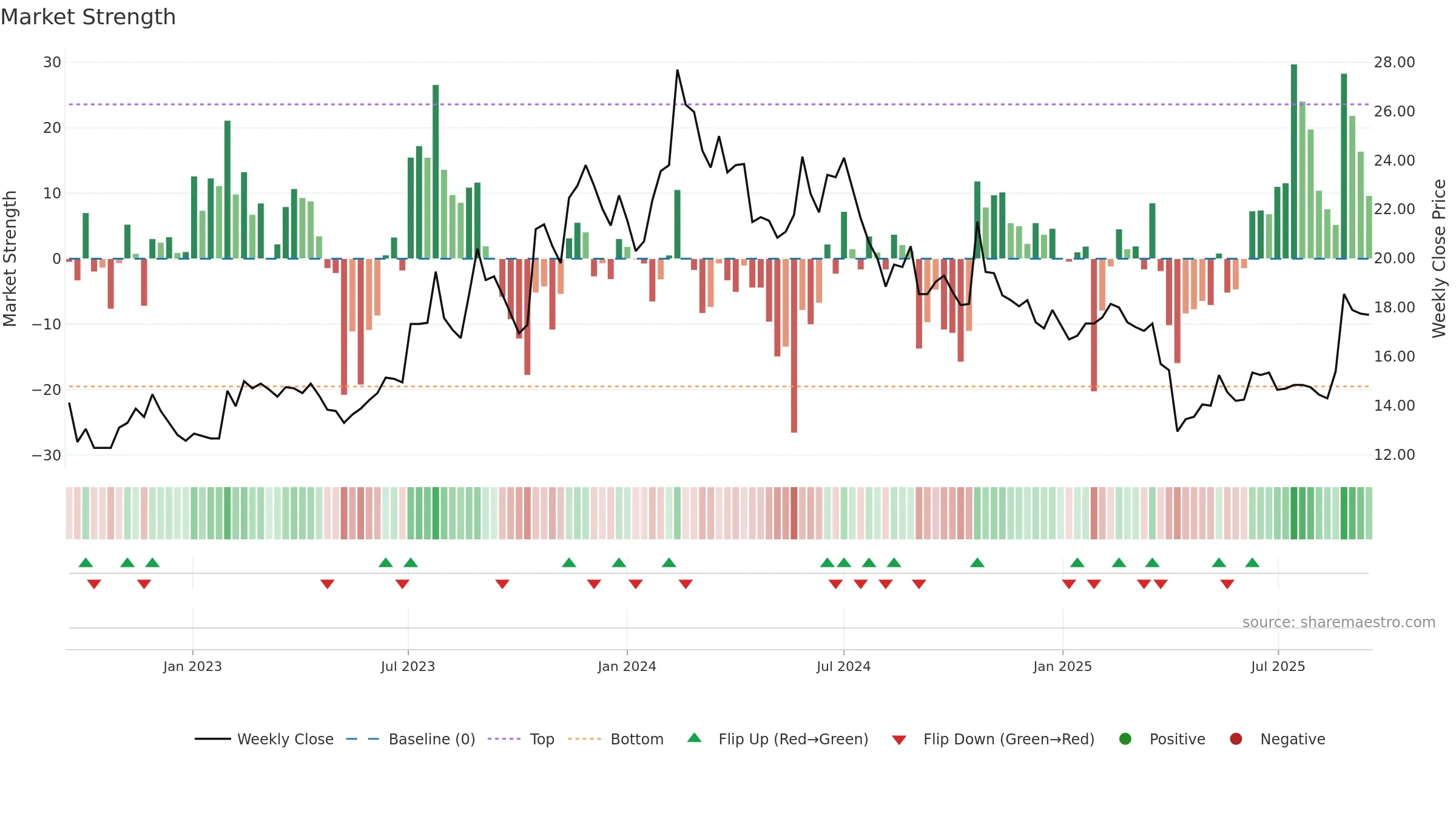Click the Market Strength chart title

(88, 17)
